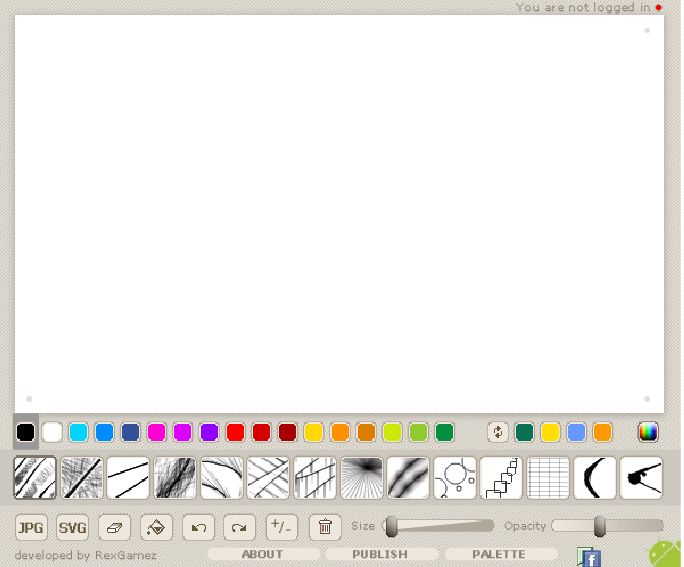The height and width of the screenshot is (567, 684).
Task: Select the paint bucket fill tool
Action: (x=156, y=527)
